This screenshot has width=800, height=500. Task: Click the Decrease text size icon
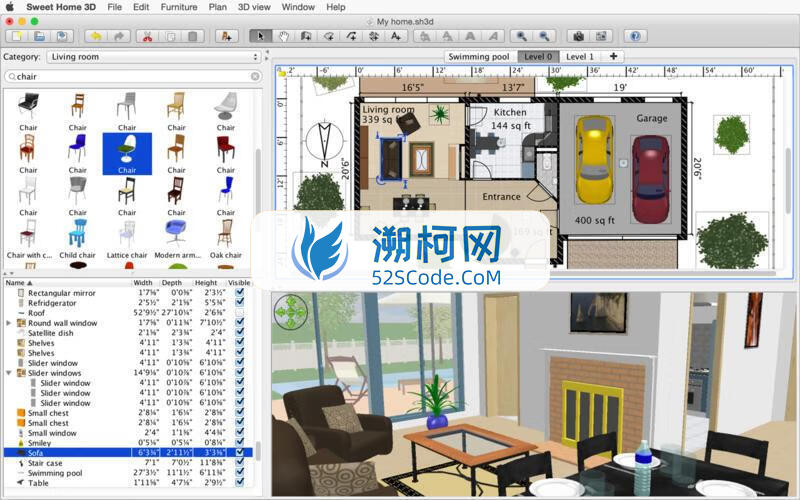[447, 36]
